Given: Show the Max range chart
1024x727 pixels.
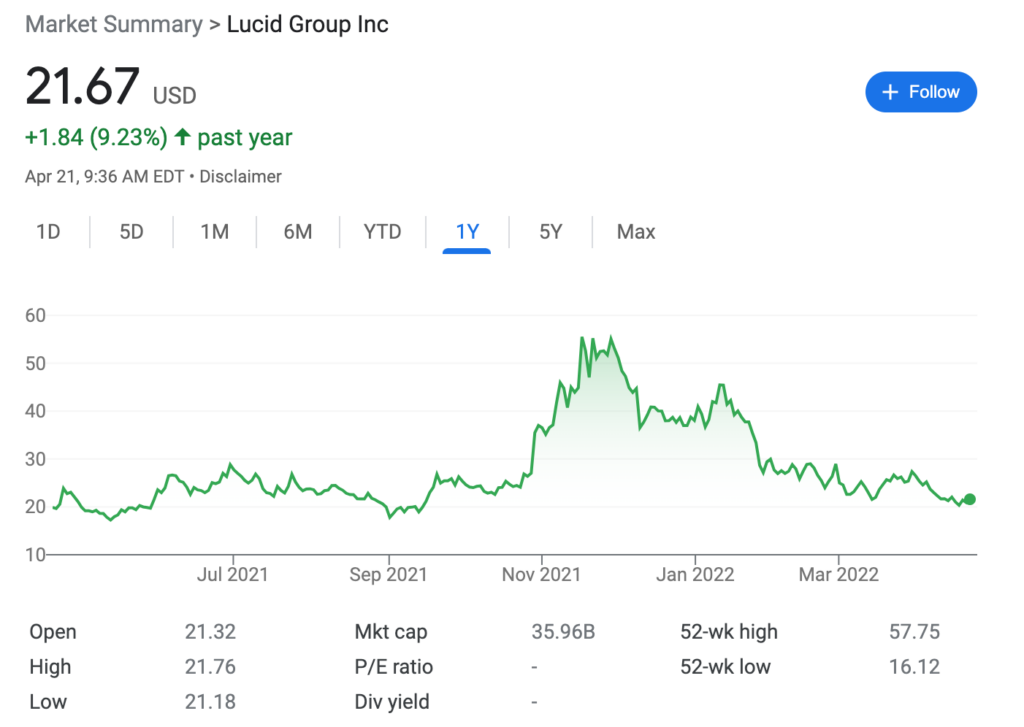Looking at the screenshot, I should [x=635, y=232].
